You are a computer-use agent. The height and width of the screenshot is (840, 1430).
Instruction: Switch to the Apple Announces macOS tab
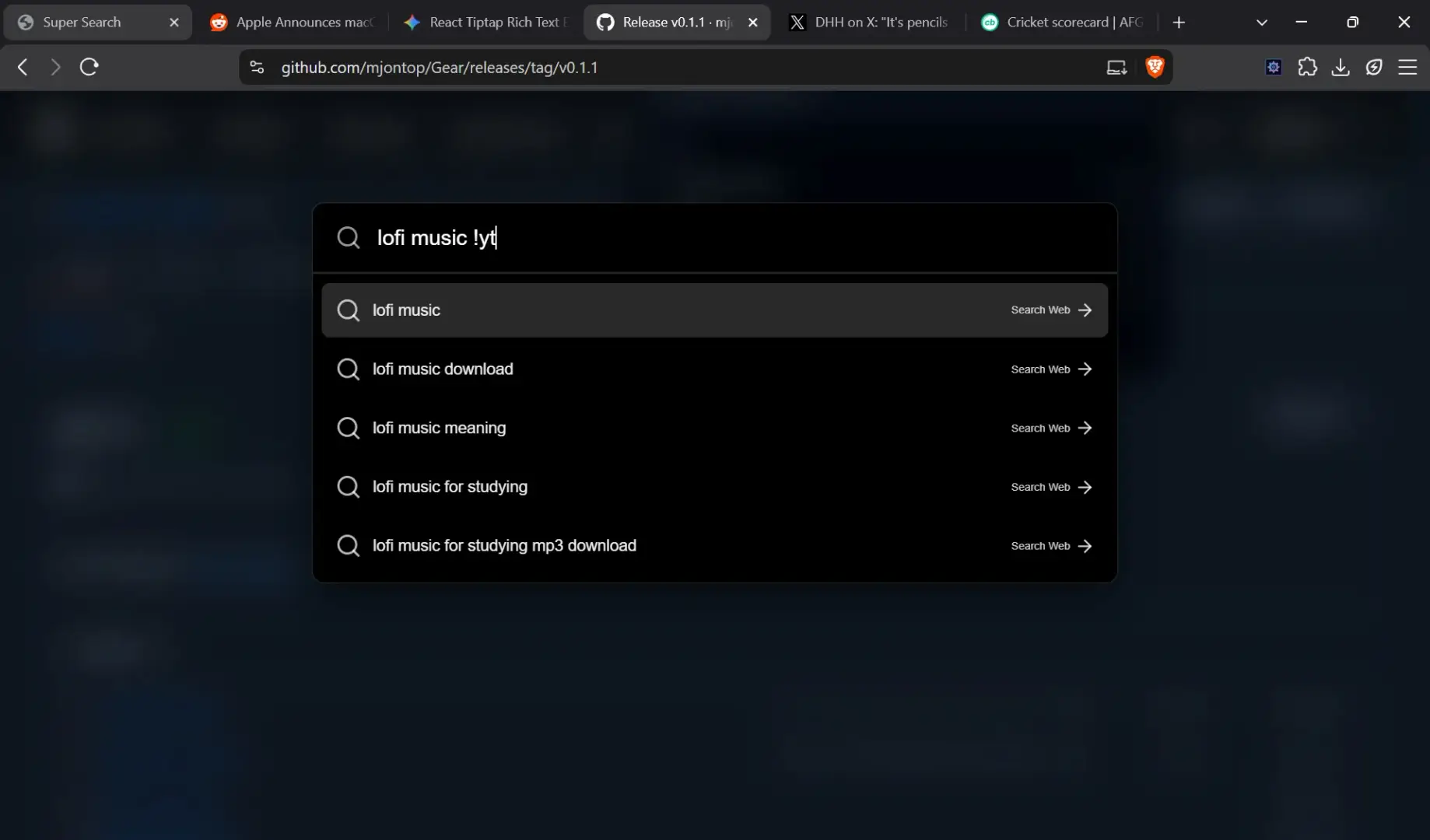(292, 23)
